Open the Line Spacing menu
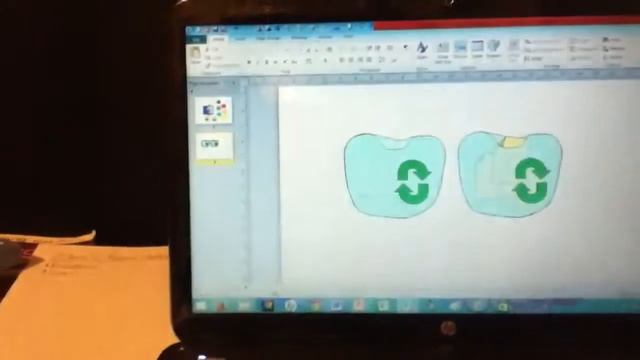This screenshot has width=640, height=360. point(382,60)
